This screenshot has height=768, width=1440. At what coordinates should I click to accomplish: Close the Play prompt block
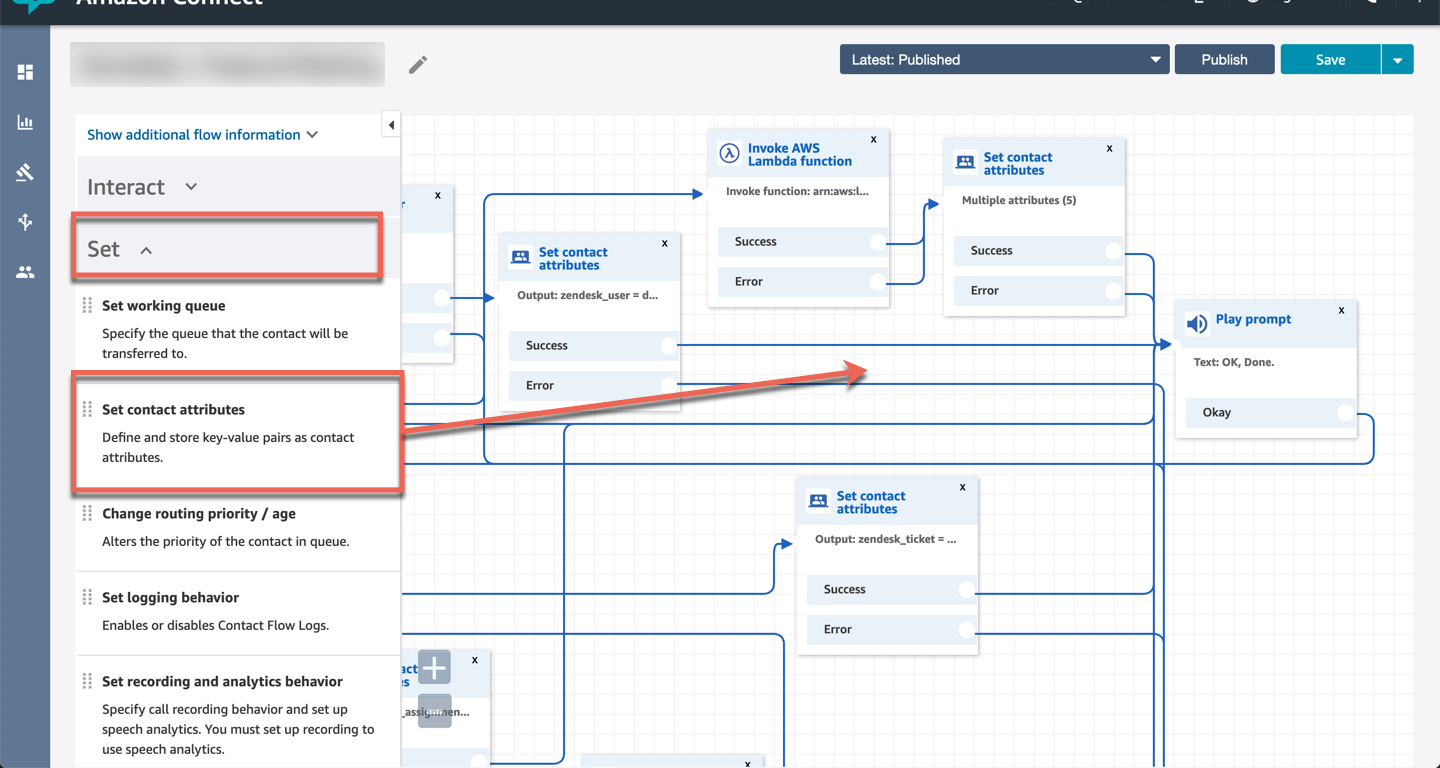(1341, 310)
